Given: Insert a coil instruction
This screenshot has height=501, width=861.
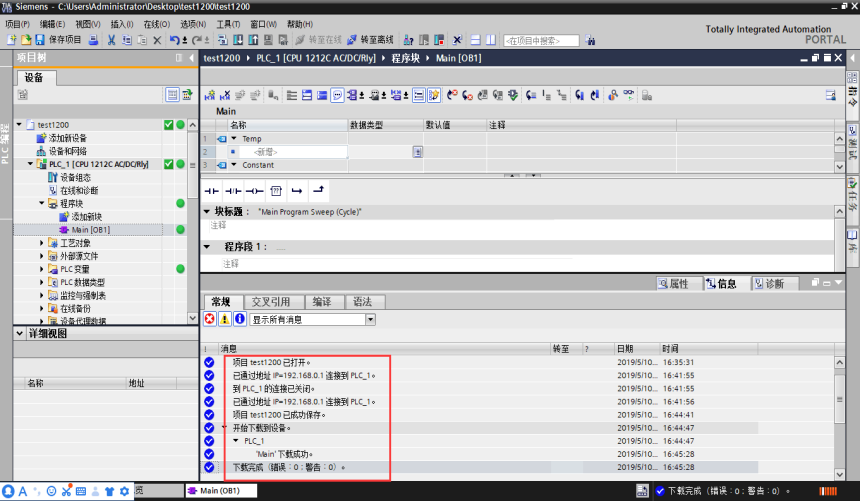Looking at the screenshot, I should pos(254,191).
